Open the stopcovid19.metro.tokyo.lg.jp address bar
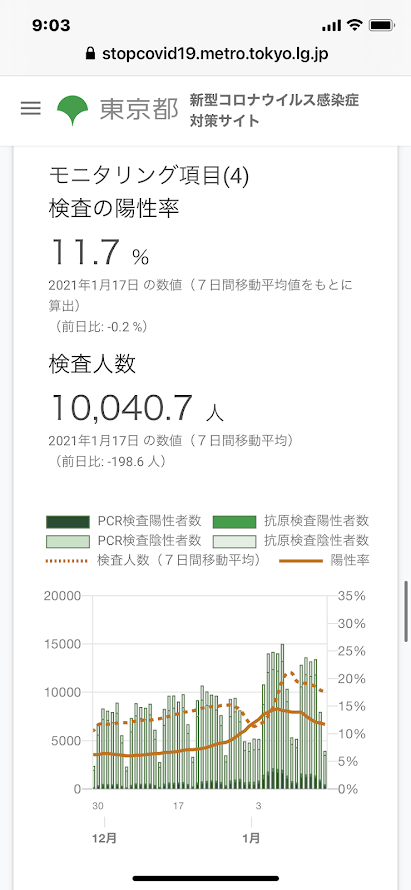 click(206, 54)
